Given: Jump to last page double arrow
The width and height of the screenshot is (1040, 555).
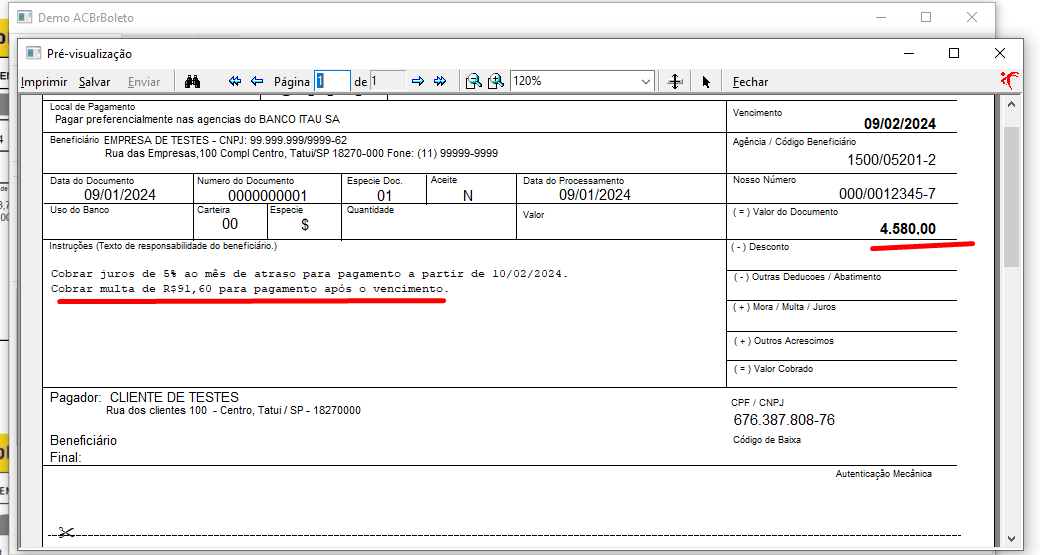Looking at the screenshot, I should click(440, 82).
